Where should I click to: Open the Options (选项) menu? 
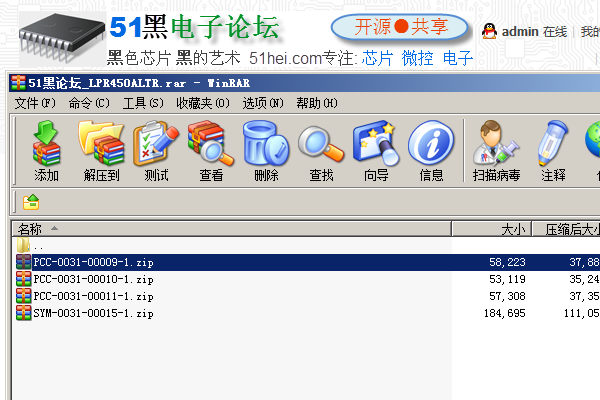(x=263, y=103)
